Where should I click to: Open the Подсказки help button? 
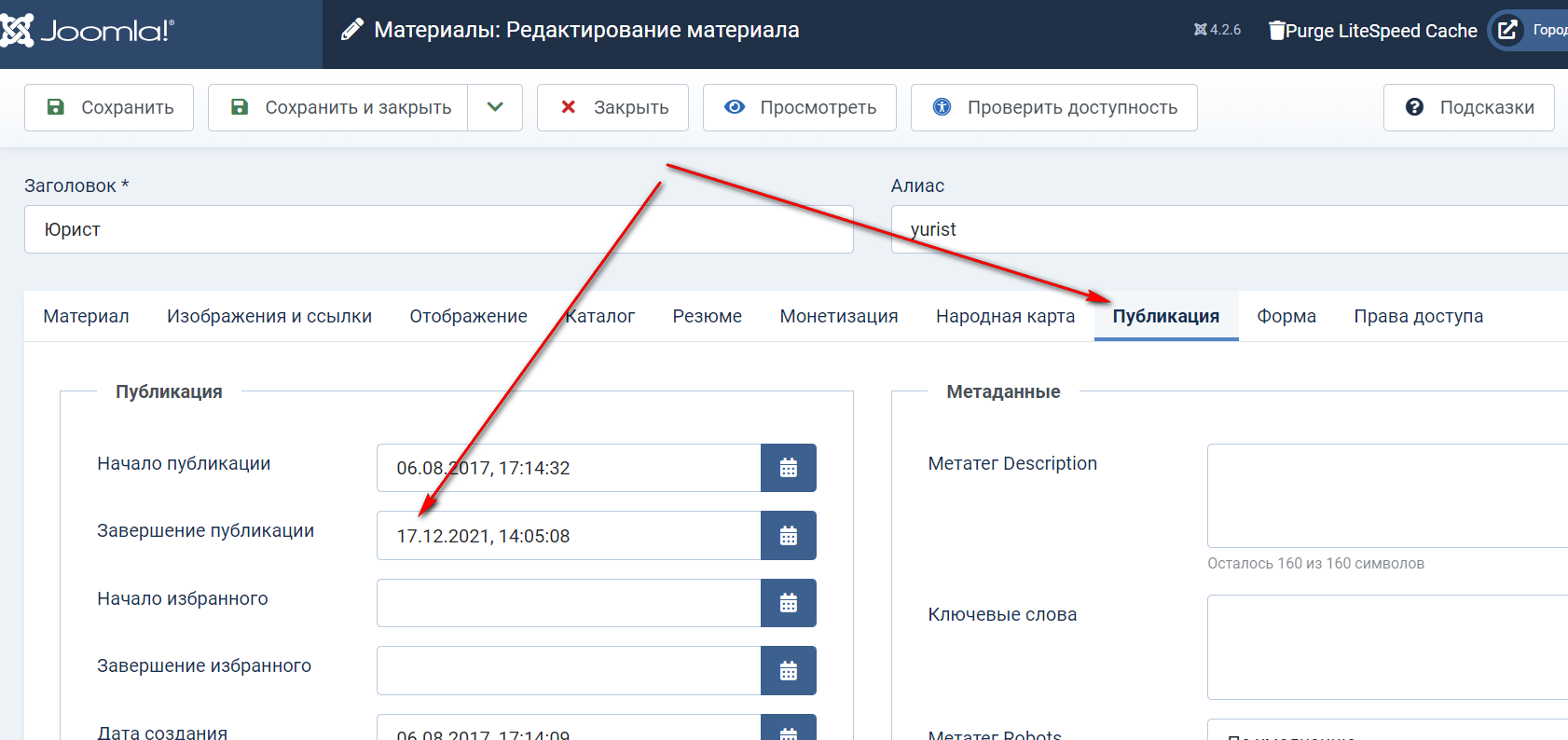(x=1468, y=107)
